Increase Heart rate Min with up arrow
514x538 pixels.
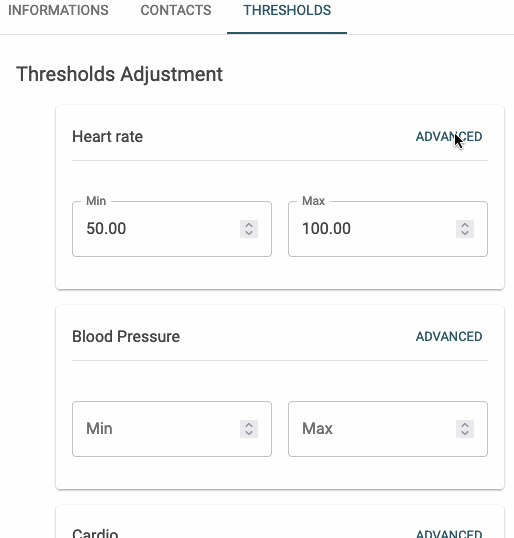pos(249,225)
